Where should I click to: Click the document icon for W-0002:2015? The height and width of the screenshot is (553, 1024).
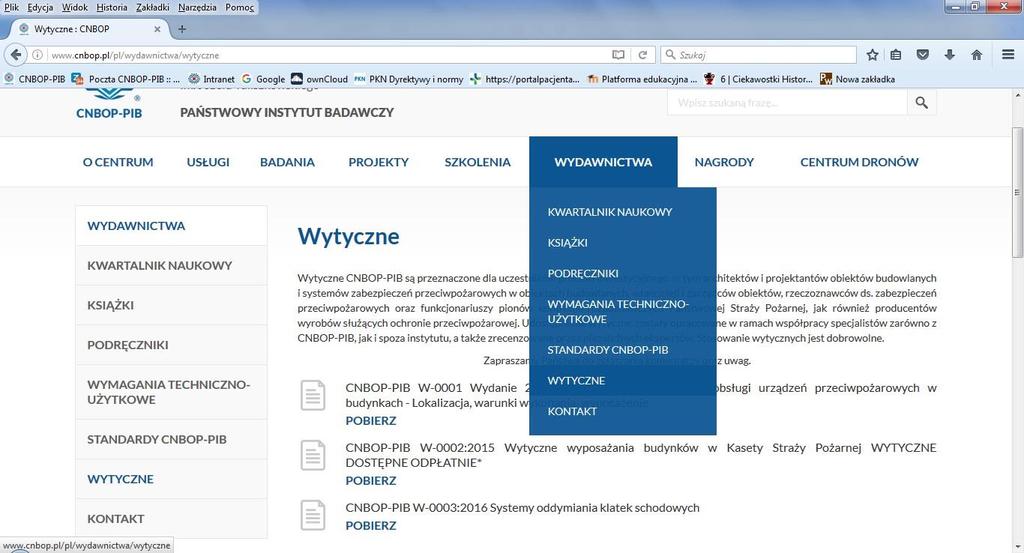313,455
